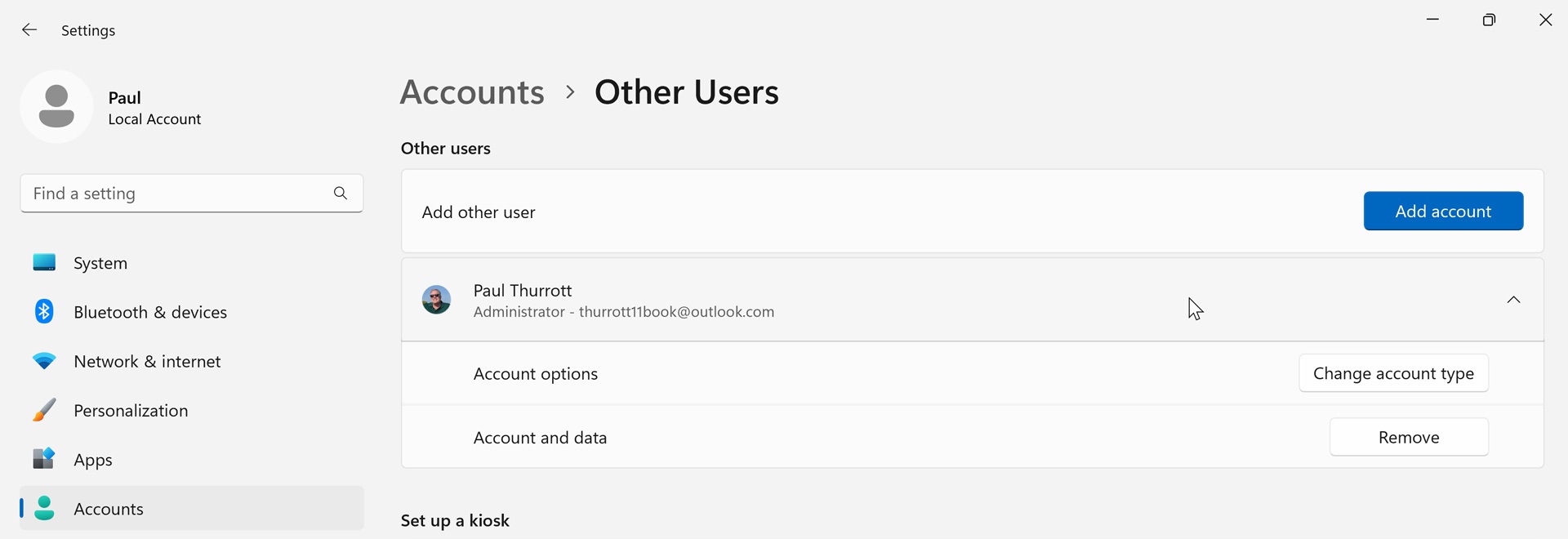1568x539 pixels.
Task: Remove the Paul Thurrott account
Action: pos(1409,437)
